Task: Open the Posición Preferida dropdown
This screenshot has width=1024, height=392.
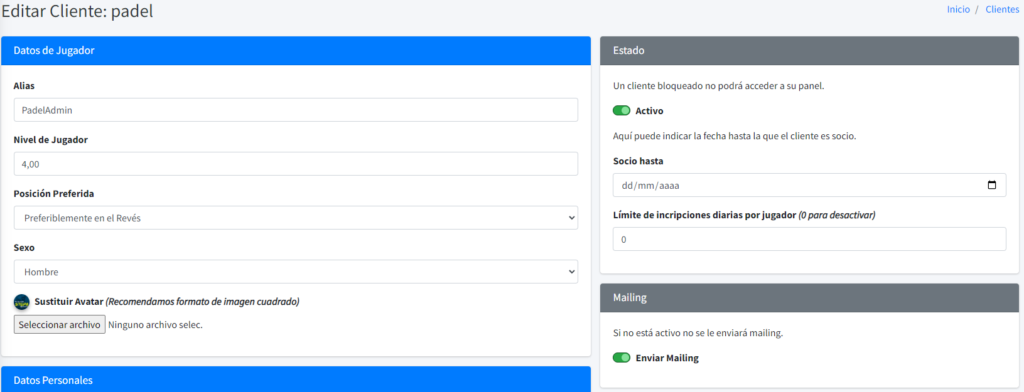Action: [x=296, y=218]
